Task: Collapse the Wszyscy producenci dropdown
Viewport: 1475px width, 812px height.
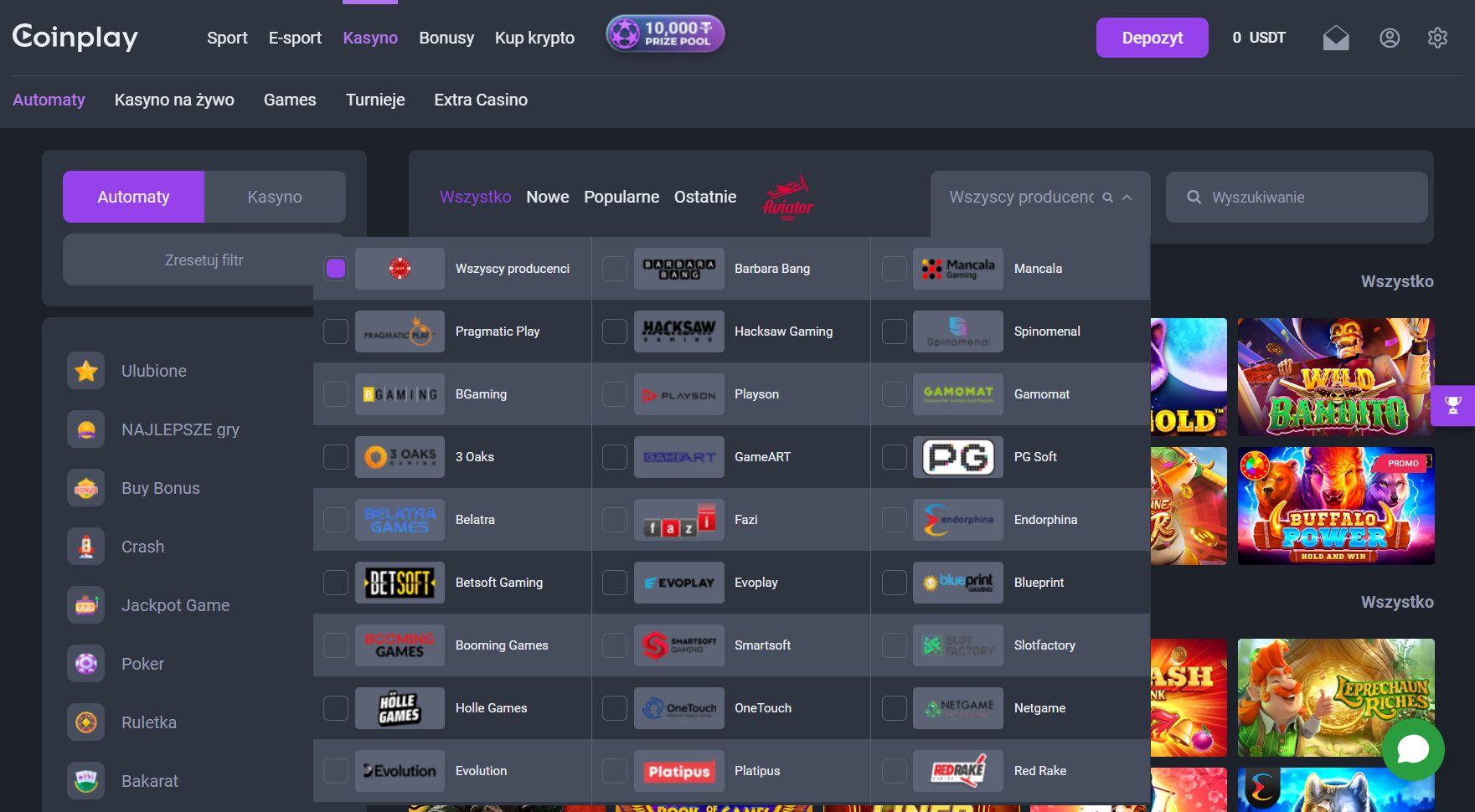Action: click(x=1127, y=198)
